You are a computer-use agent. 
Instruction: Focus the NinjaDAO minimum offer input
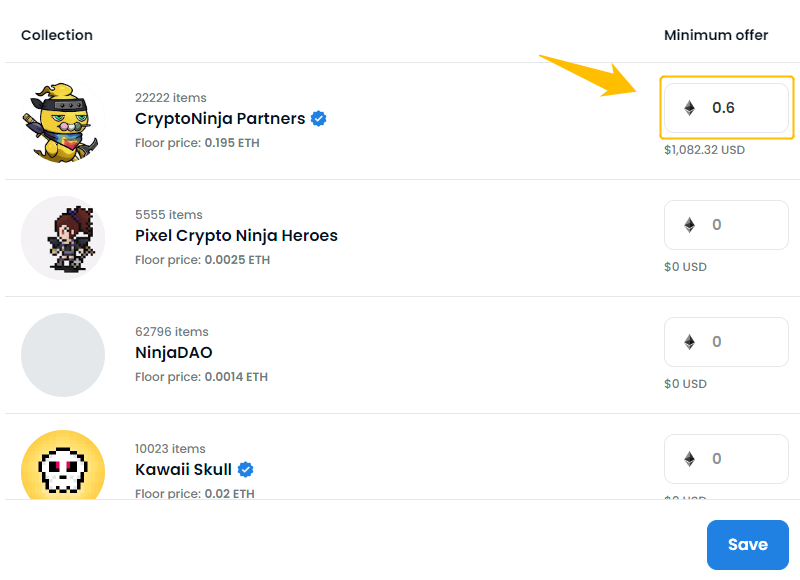[727, 342]
